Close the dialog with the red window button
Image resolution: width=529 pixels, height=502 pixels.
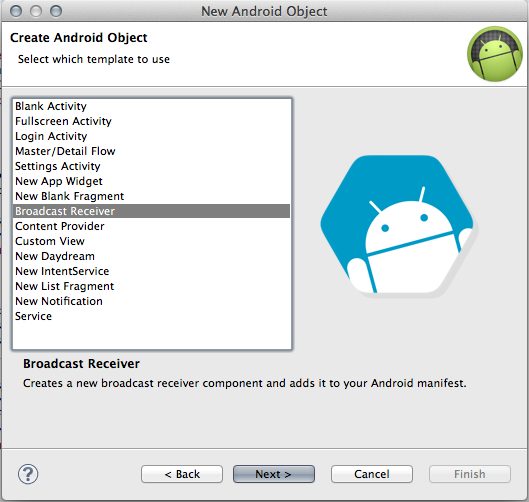pyautogui.click(x=16, y=11)
